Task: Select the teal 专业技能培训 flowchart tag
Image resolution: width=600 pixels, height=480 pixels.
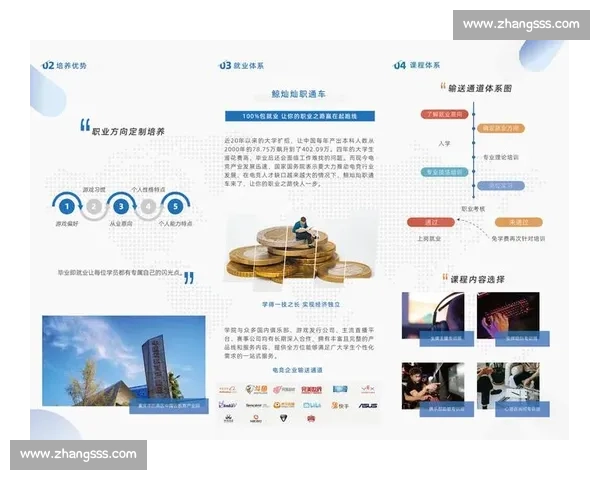Action: tap(444, 172)
